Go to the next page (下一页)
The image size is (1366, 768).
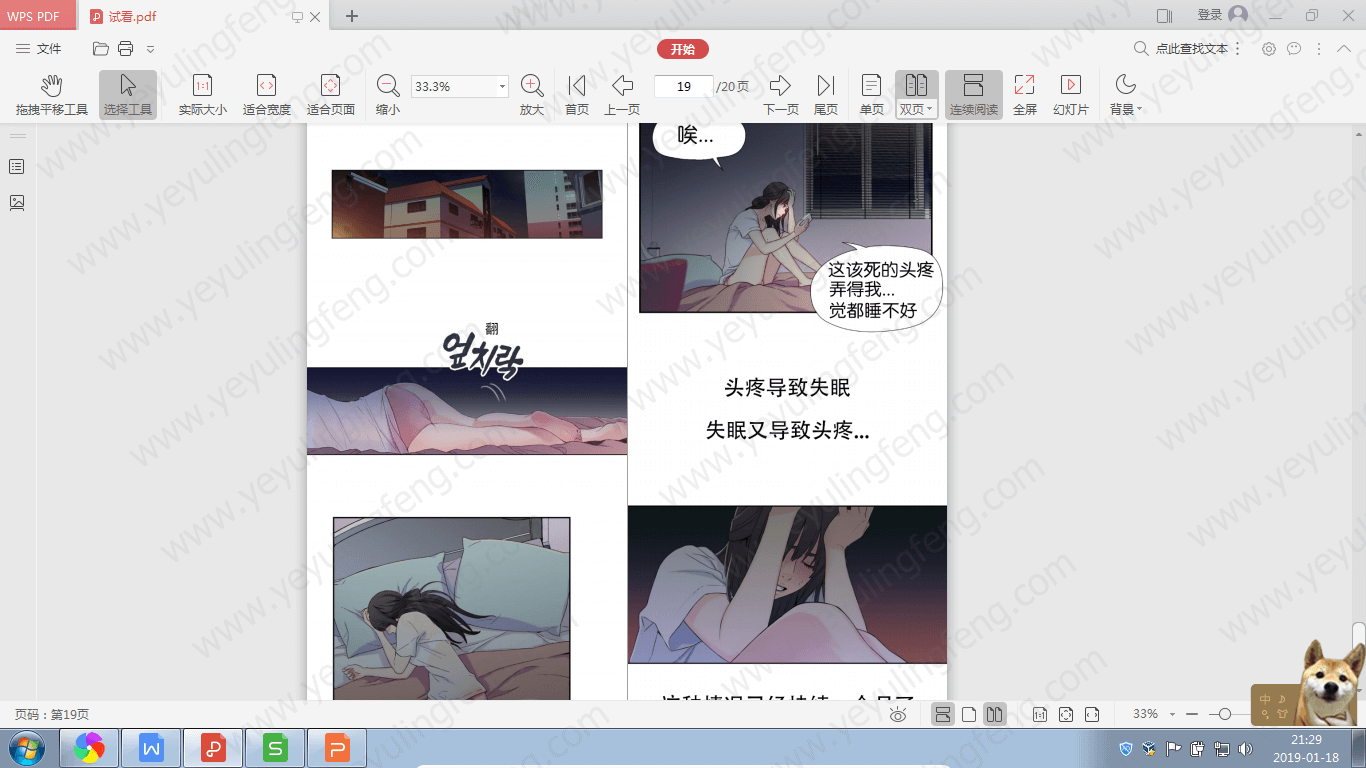pyautogui.click(x=781, y=95)
